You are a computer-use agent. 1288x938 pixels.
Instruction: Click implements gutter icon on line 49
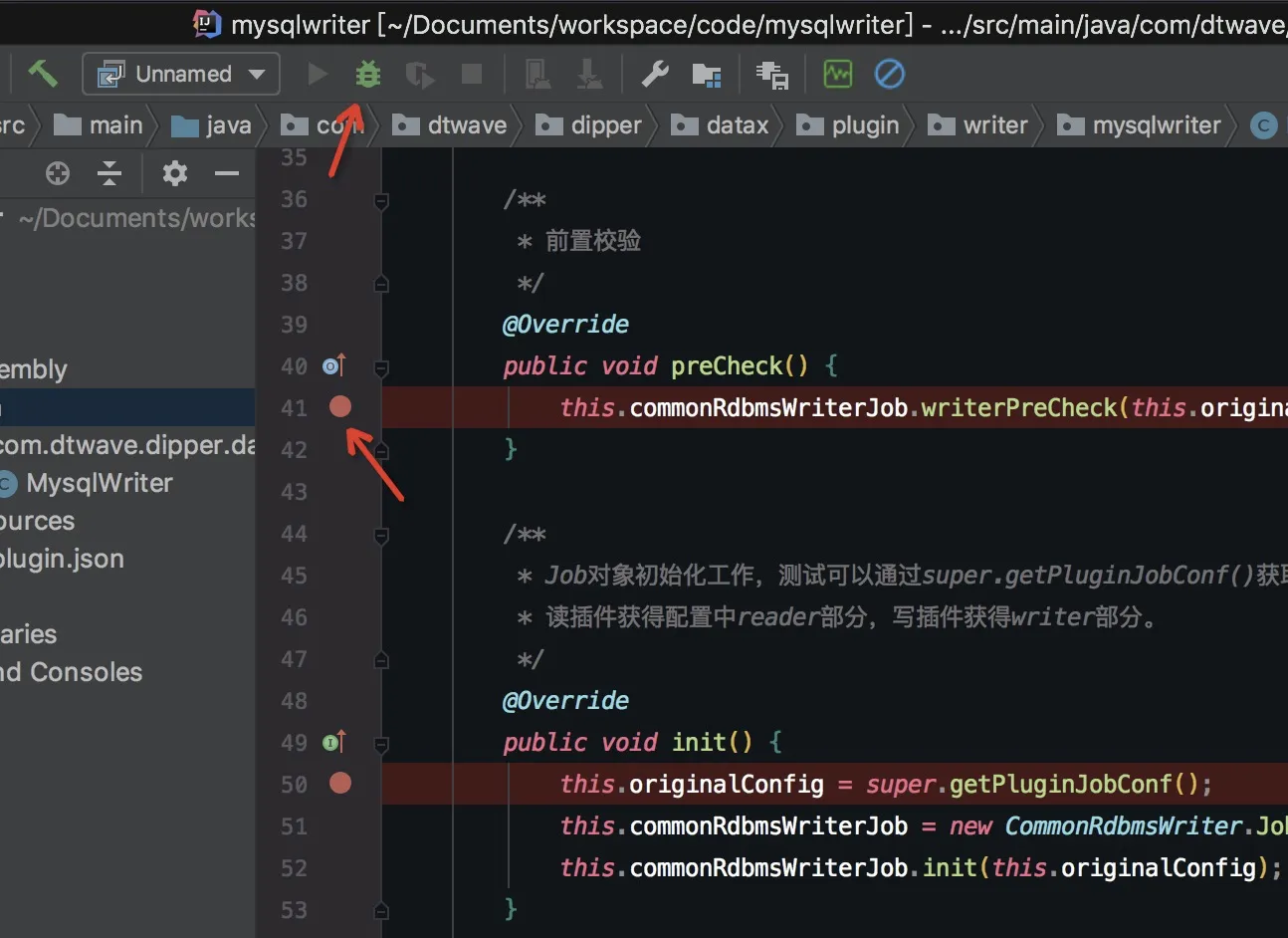coord(333,742)
